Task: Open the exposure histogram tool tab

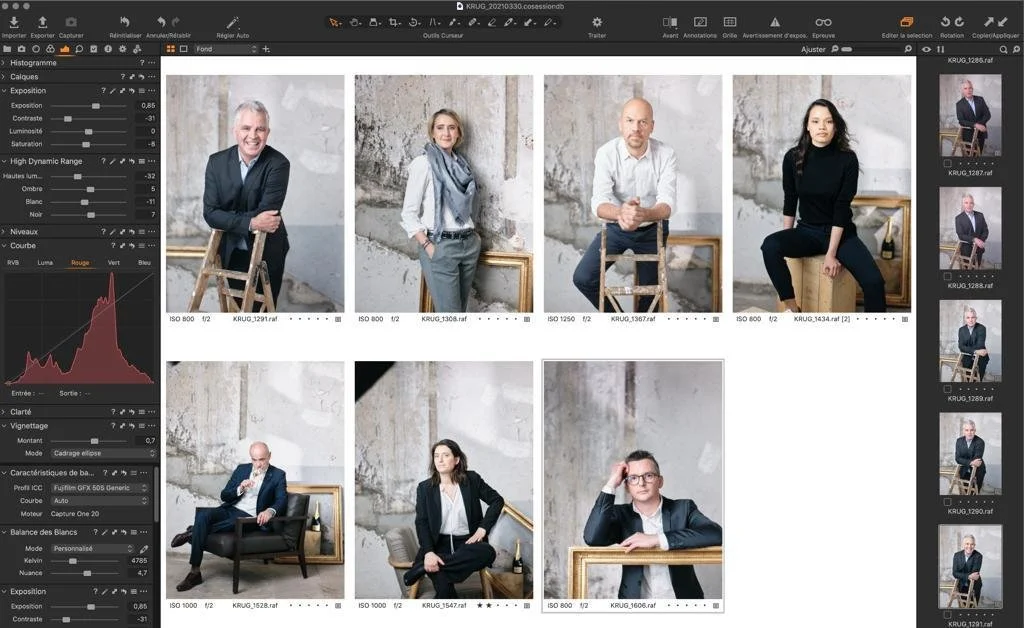Action: pos(65,49)
